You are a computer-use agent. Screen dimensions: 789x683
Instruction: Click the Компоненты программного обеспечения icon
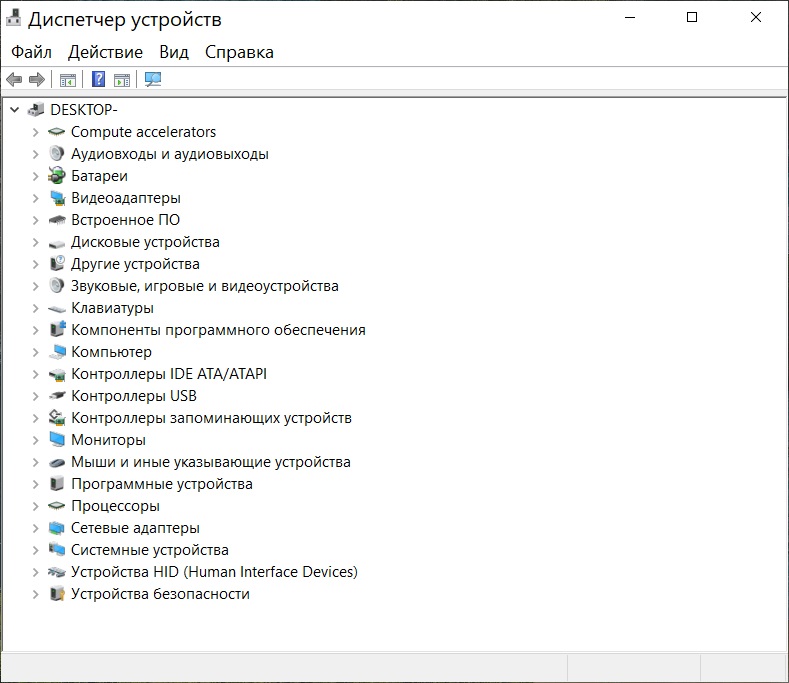pyautogui.click(x=57, y=329)
